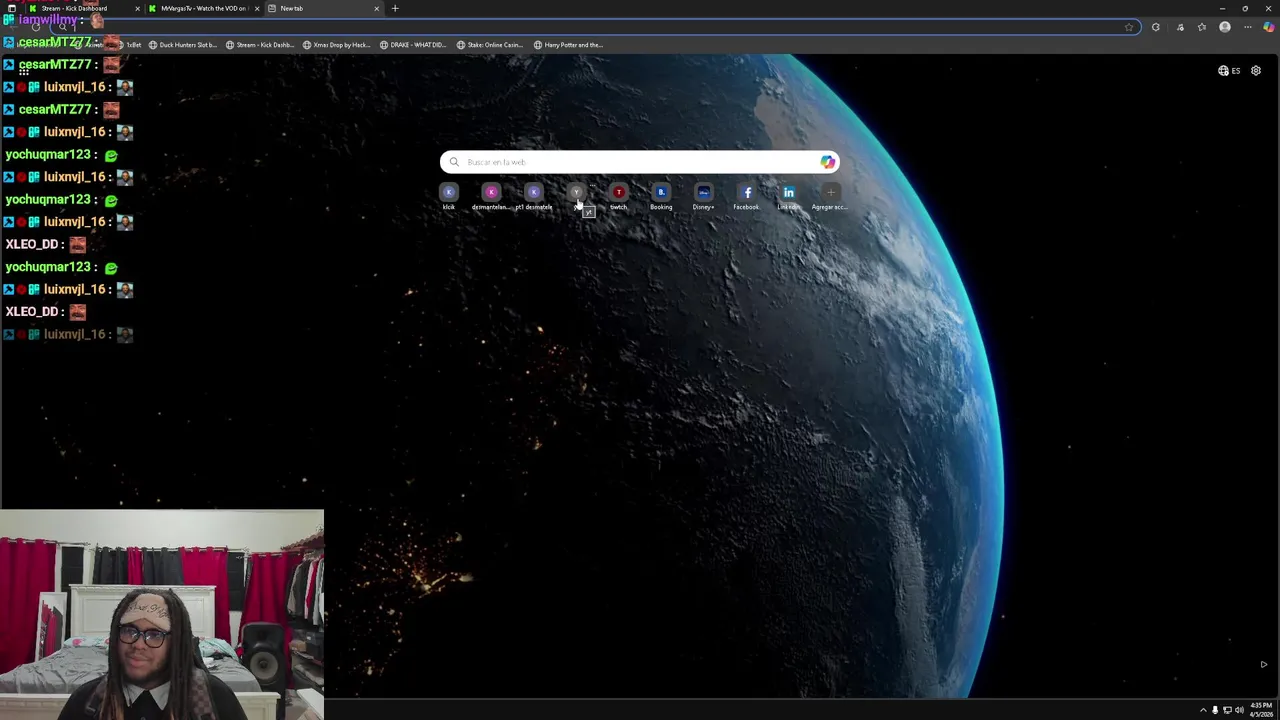Open the 4:35 PM clock
This screenshot has width=1280, height=720.
(1261, 708)
